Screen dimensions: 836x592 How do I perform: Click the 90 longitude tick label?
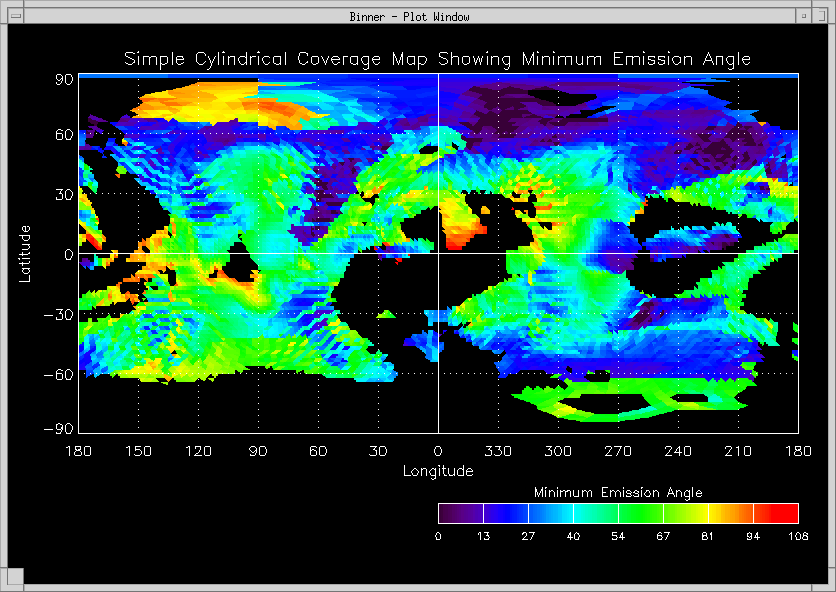[x=258, y=452]
